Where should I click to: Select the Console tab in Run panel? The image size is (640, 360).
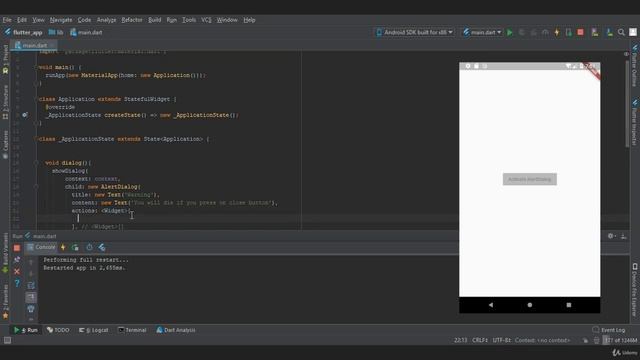click(x=41, y=247)
